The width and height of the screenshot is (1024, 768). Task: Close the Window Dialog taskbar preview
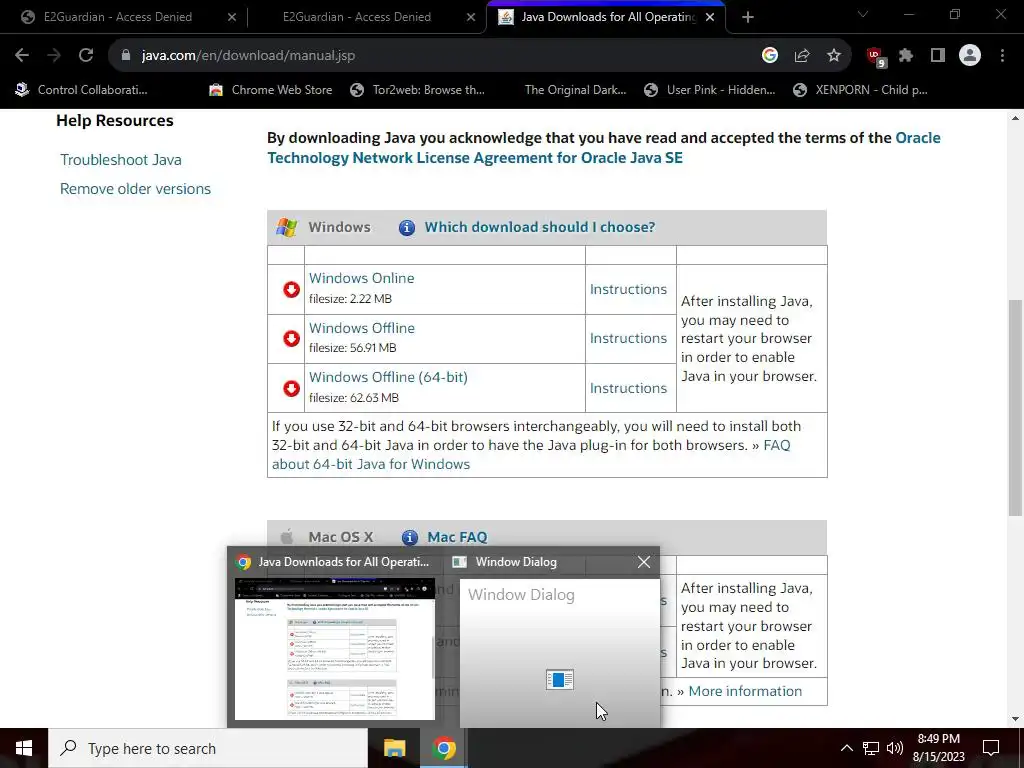tap(644, 562)
